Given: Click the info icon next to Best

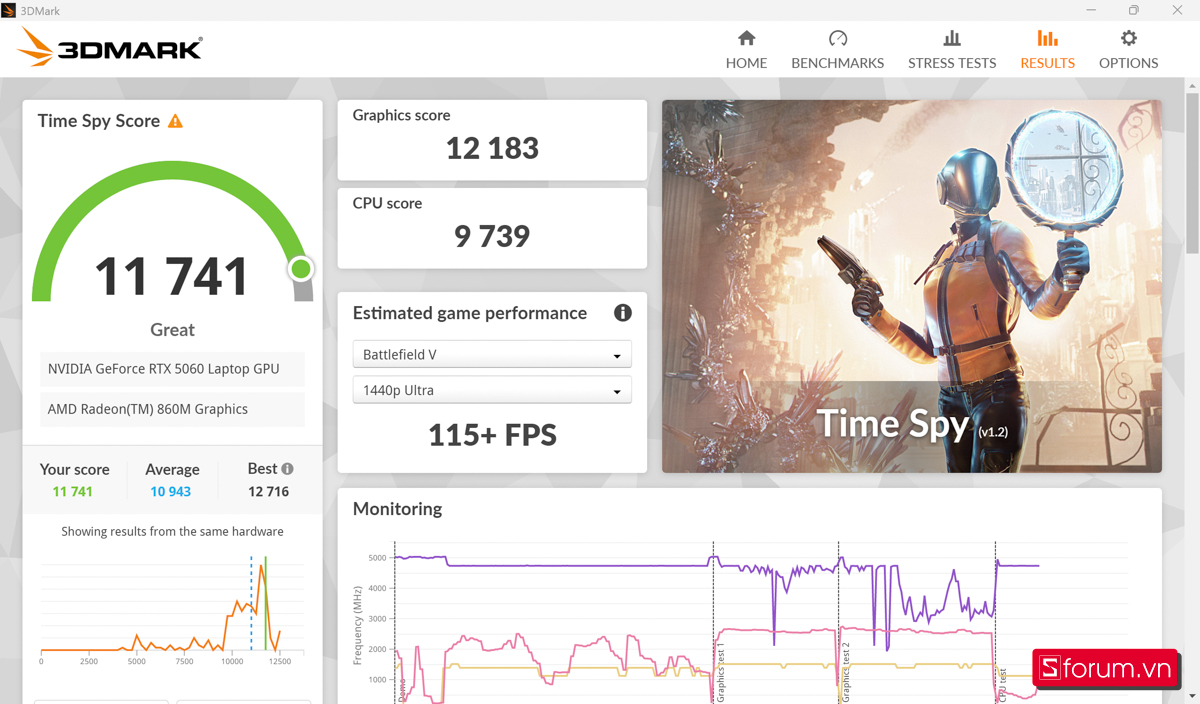Looking at the screenshot, I should pos(287,468).
